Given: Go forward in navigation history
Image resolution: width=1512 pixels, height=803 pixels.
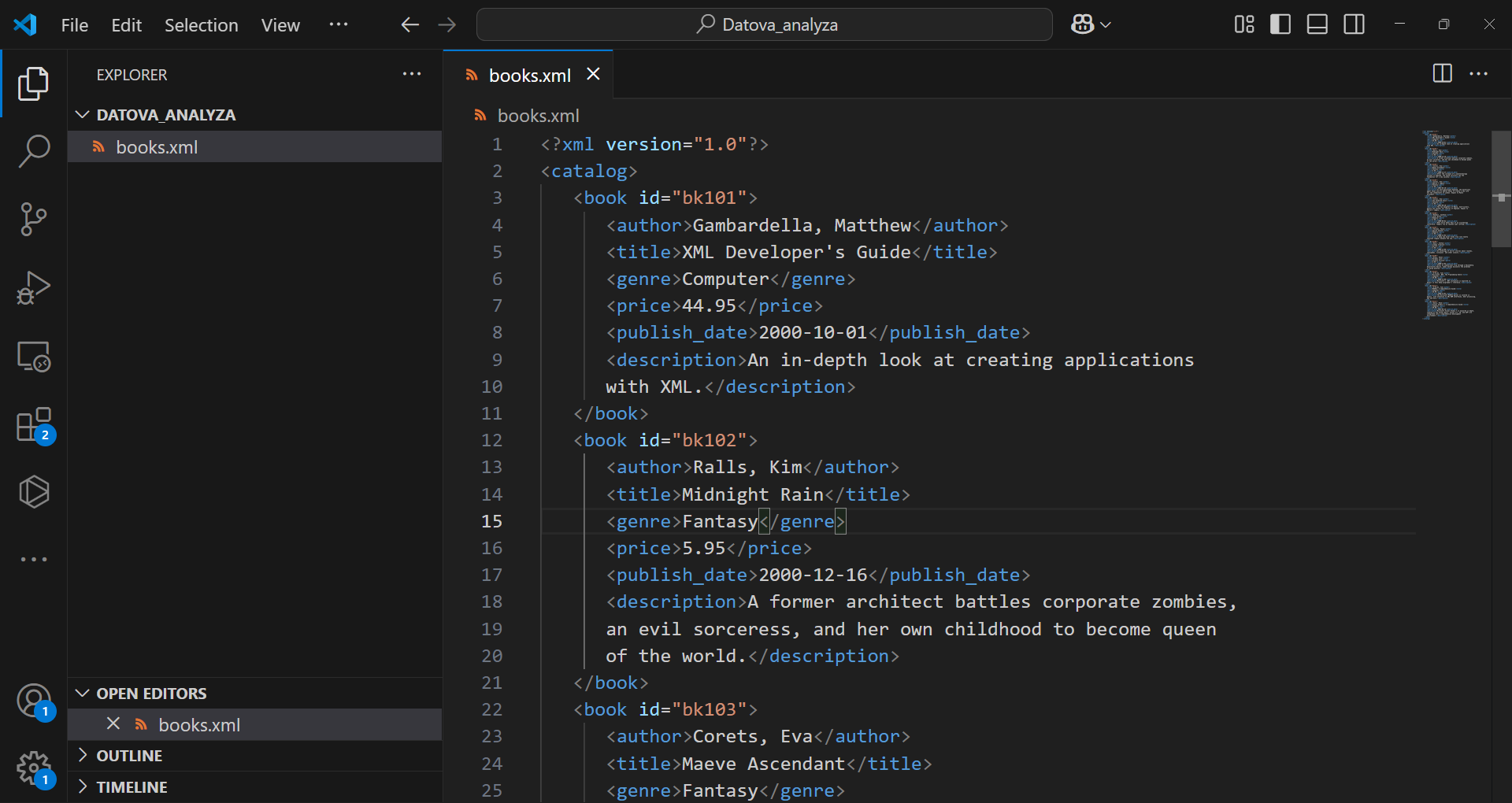Looking at the screenshot, I should [447, 24].
